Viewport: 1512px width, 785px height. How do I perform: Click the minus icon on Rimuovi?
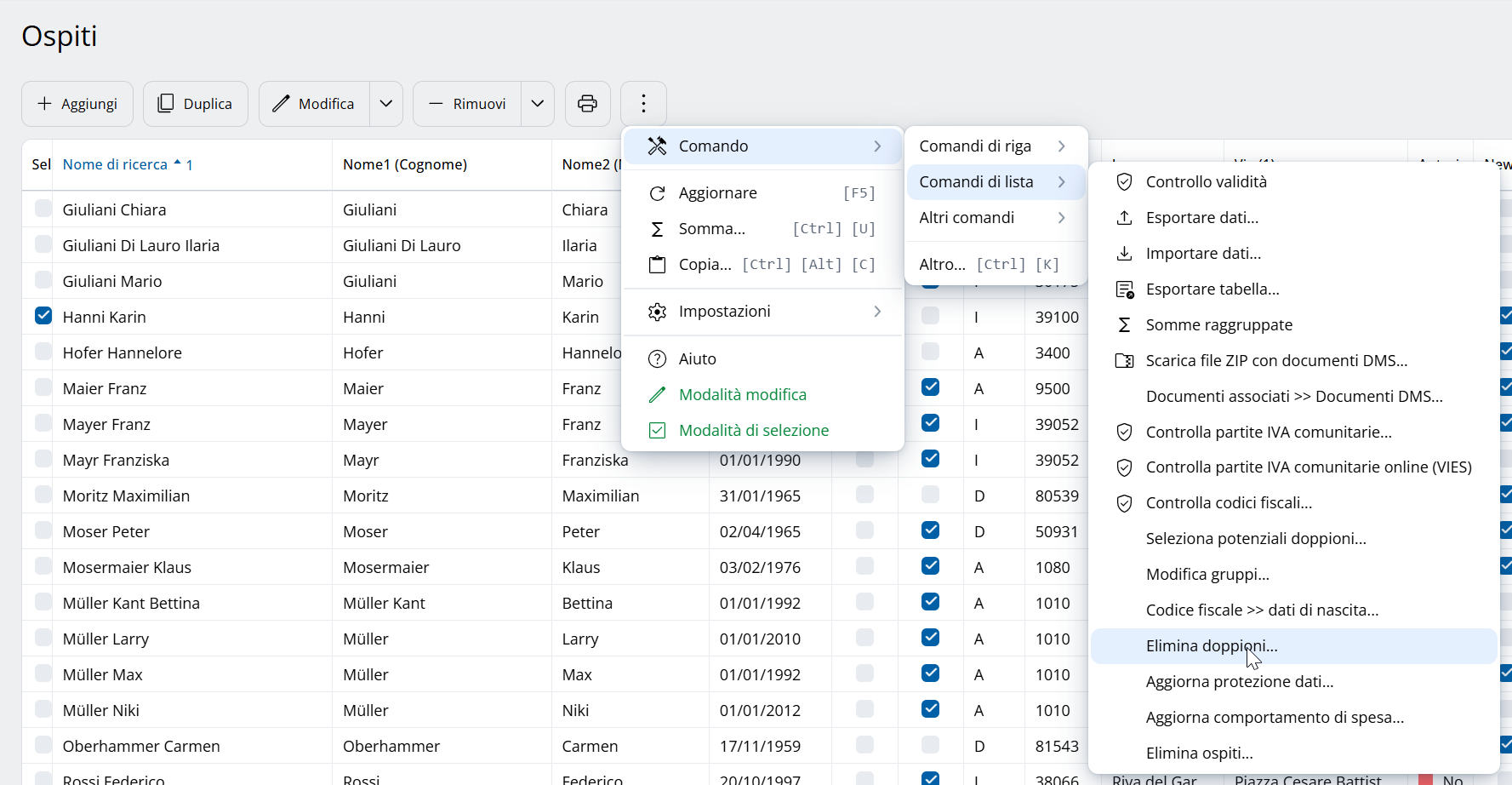coord(436,104)
